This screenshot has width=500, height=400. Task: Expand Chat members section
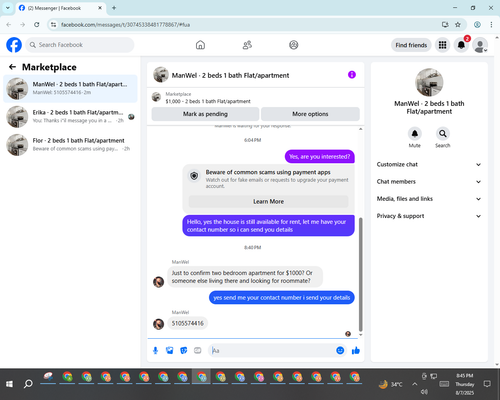click(429, 182)
